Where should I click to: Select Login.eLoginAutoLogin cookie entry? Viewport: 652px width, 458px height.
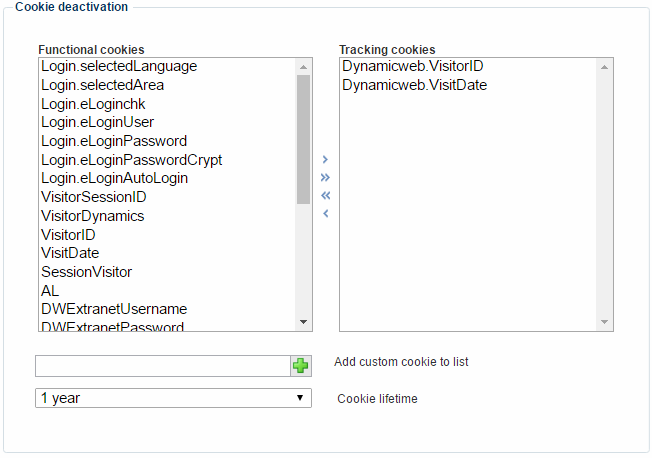[x=114, y=178]
